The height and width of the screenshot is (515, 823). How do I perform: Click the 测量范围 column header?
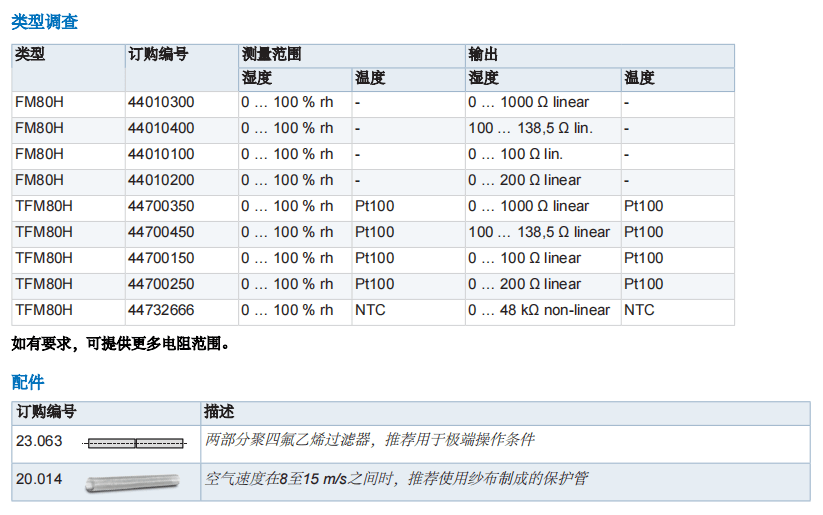pos(272,55)
